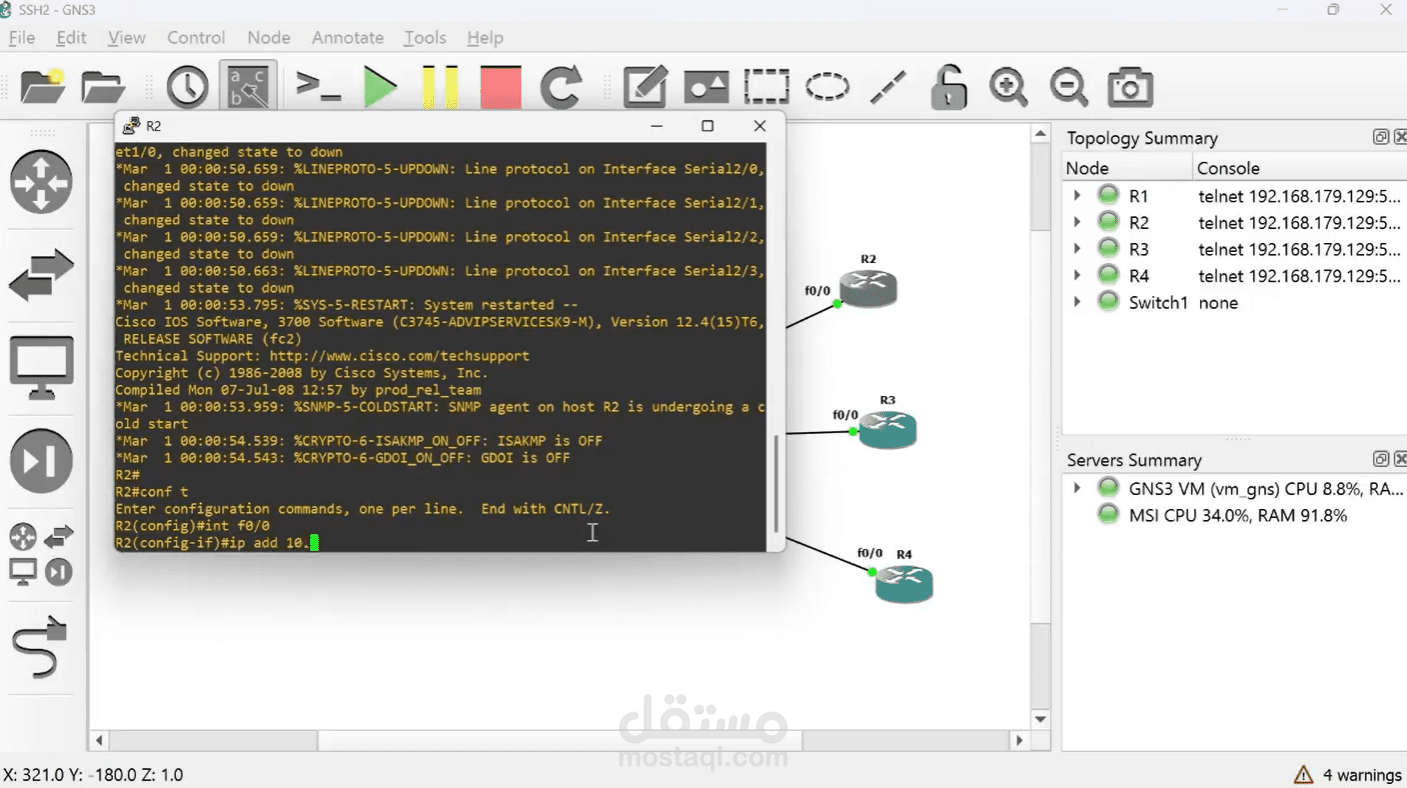
Task: Browse all devices small icon group
Action: [x=41, y=554]
